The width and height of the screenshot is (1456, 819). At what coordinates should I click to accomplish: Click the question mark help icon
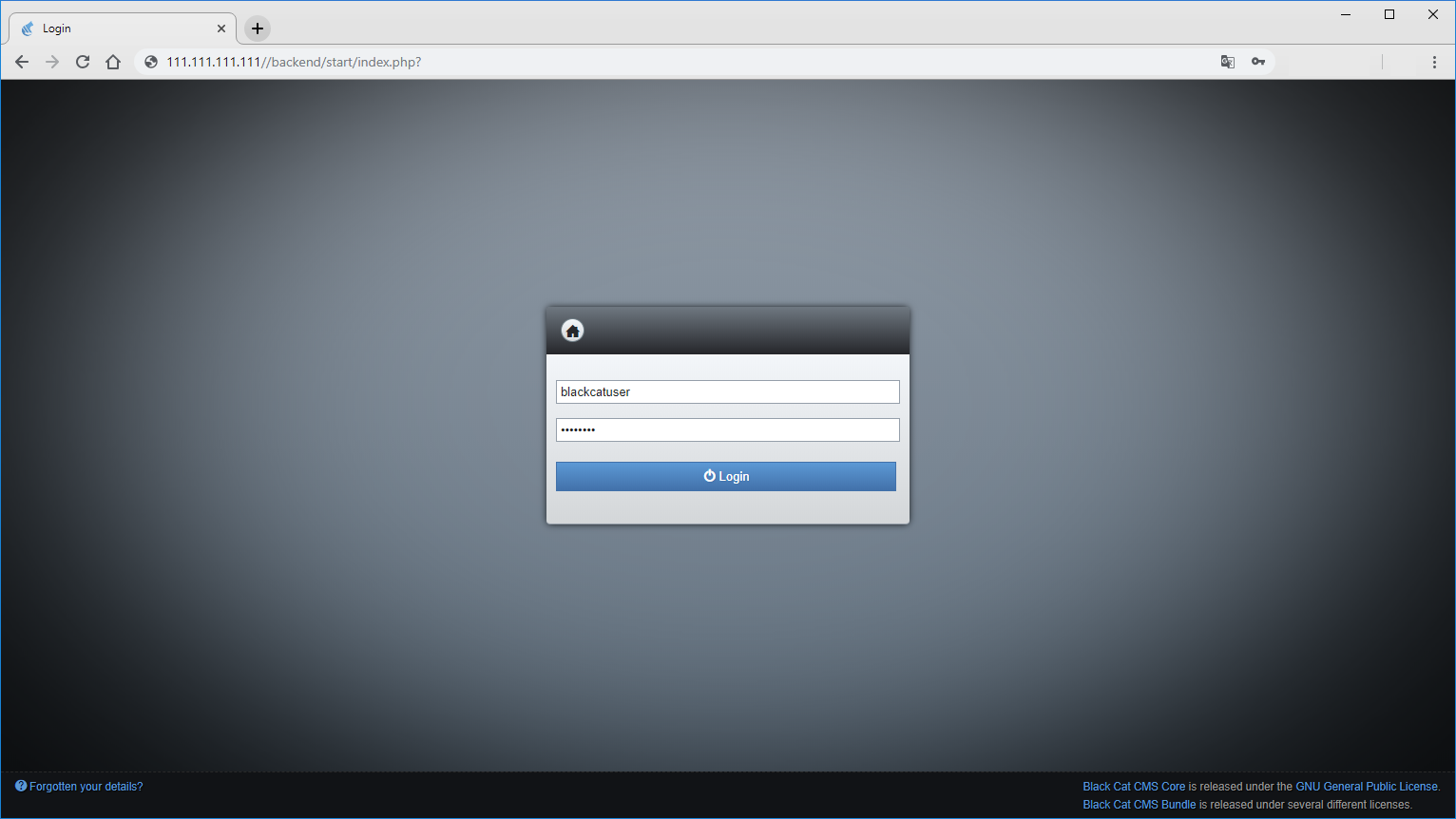(21, 786)
